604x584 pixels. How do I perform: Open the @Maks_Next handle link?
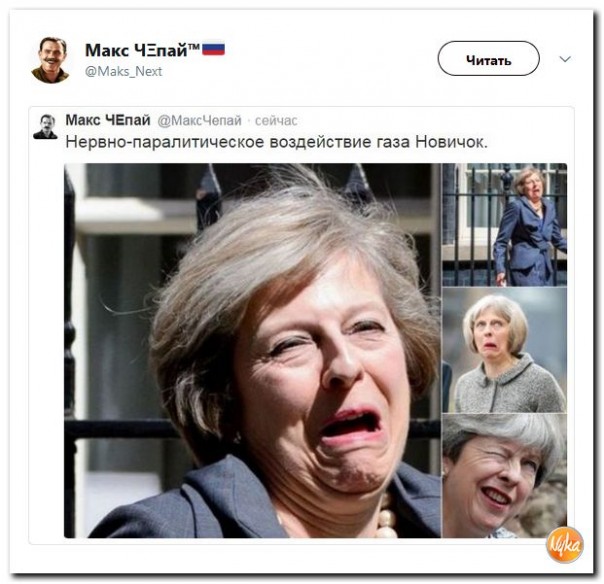click(x=124, y=71)
